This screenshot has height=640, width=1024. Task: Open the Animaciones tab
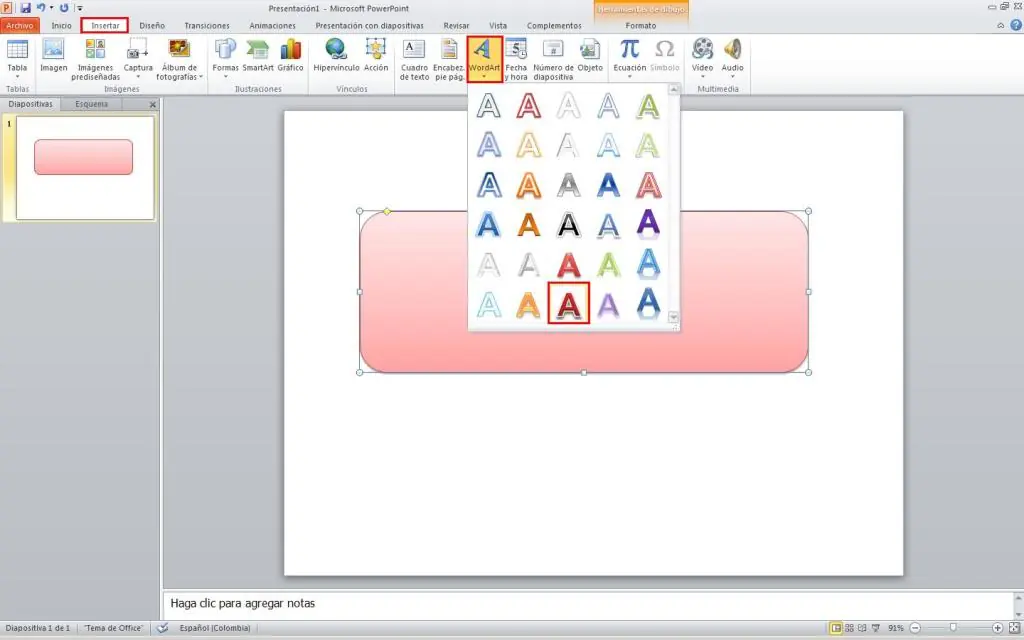point(272,25)
